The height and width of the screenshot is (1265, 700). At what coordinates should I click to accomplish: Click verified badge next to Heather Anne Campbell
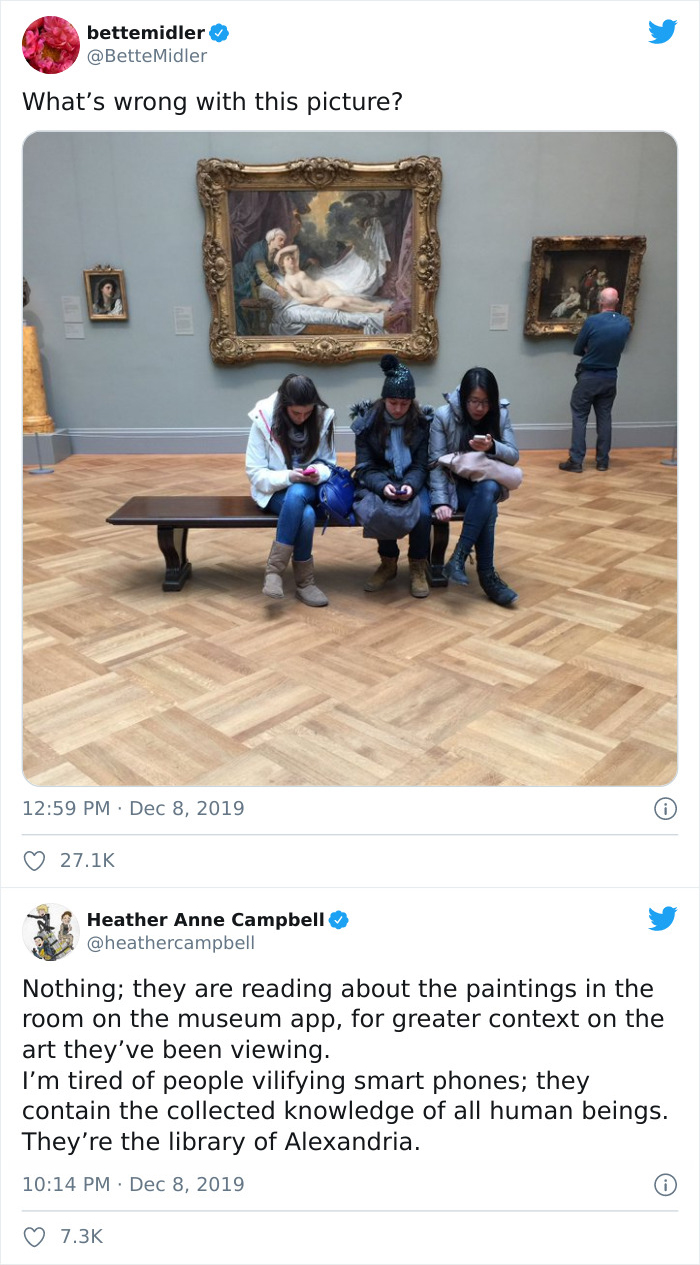point(339,919)
